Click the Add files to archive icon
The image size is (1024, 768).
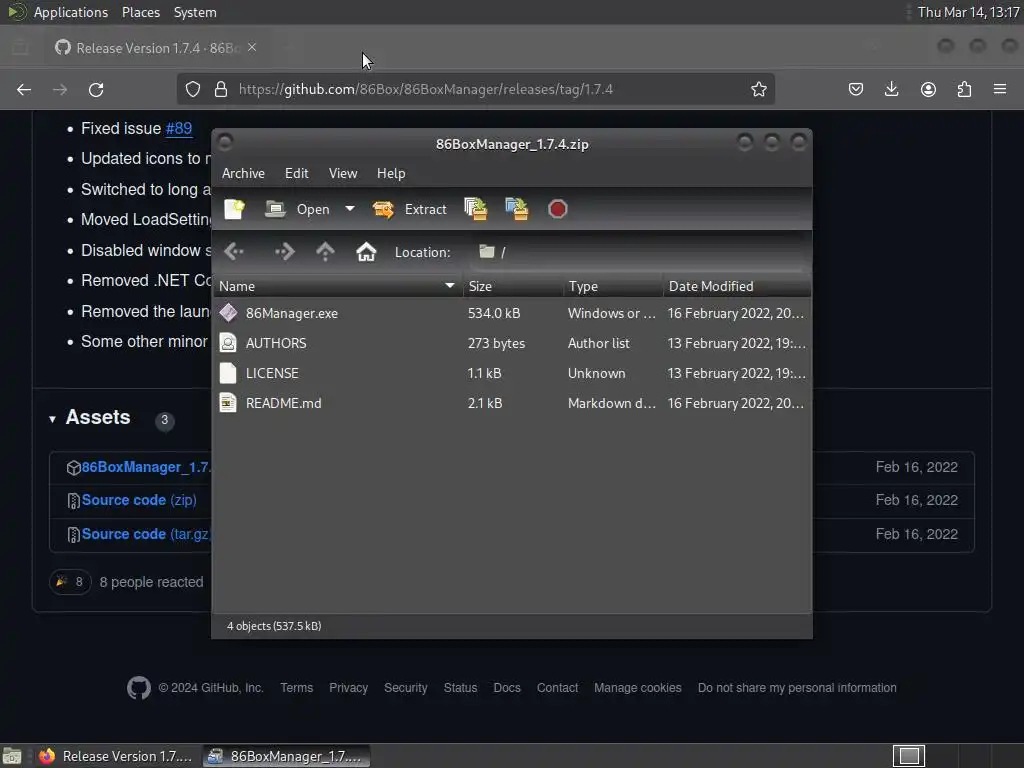(x=475, y=209)
